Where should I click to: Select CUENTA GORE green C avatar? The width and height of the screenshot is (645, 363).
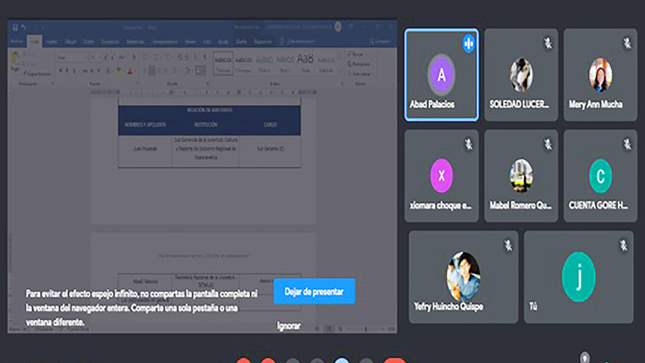[600, 176]
